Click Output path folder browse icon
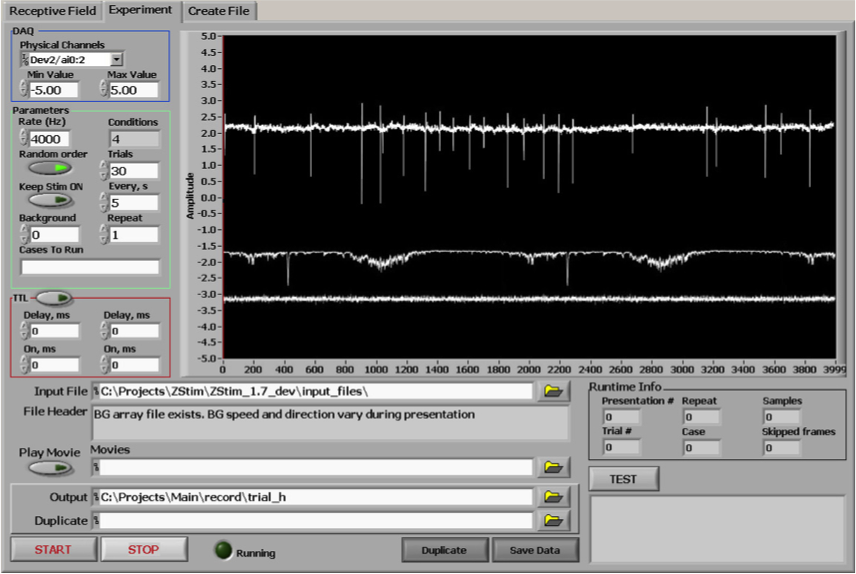 pyautogui.click(x=551, y=497)
